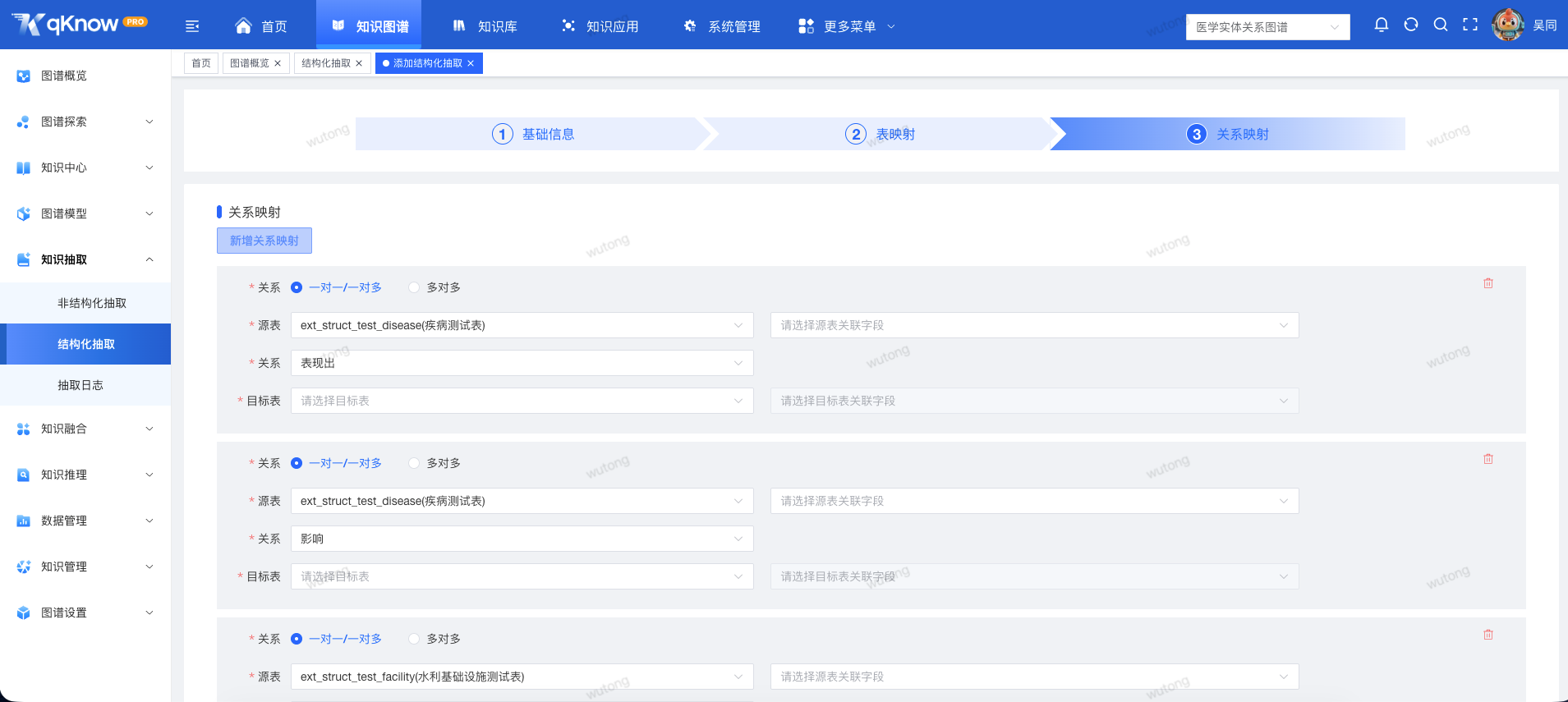Delete the 表现出 relation mapping with its trash icon
Screen dimensions: 1568x702
tap(1488, 283)
